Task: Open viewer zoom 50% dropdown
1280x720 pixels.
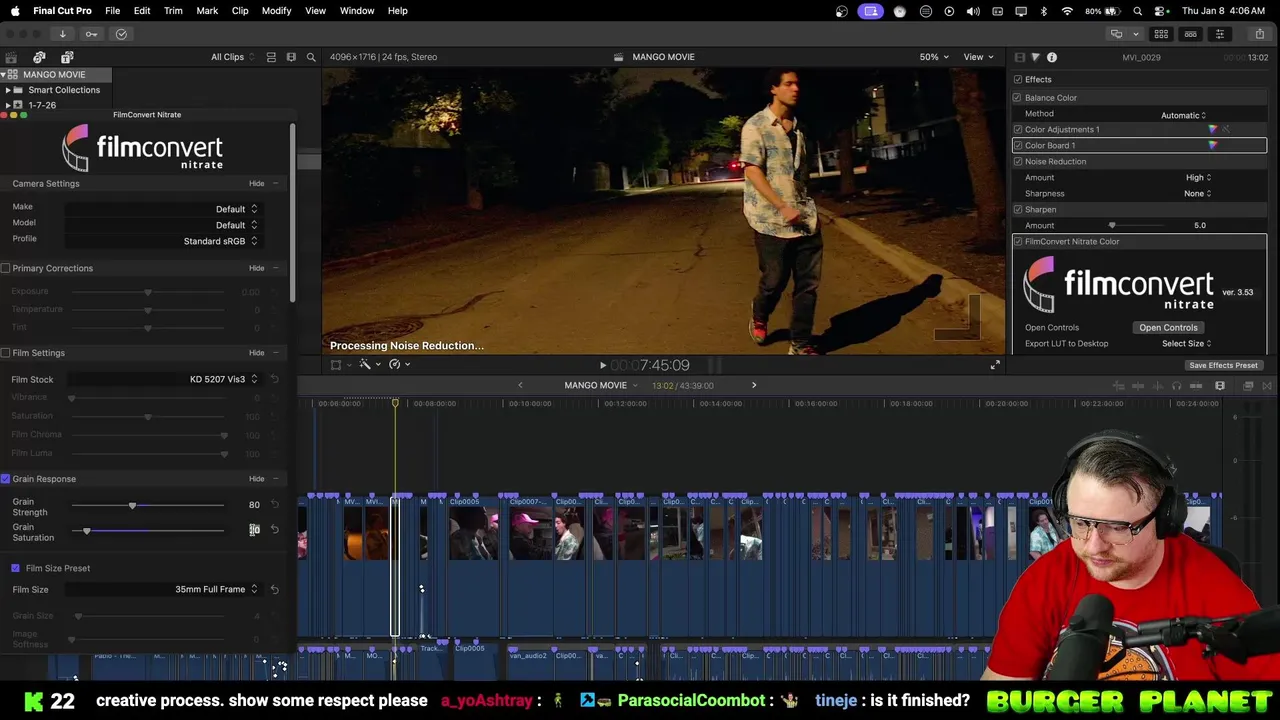Action: click(934, 57)
